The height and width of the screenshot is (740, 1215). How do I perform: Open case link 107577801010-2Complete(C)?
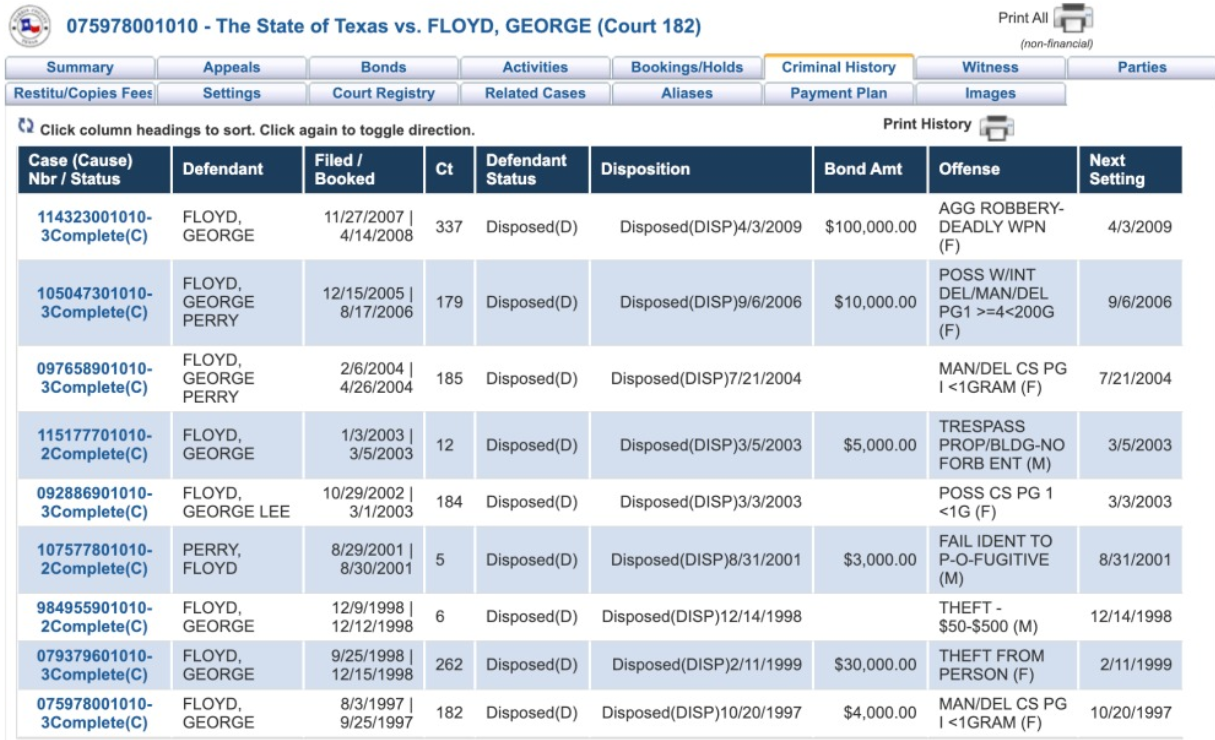95,560
